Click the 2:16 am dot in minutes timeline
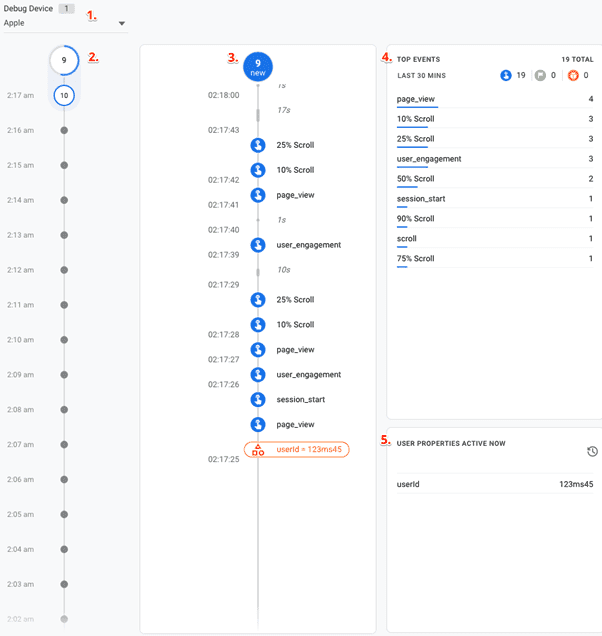This screenshot has width=602, height=636. point(64,130)
